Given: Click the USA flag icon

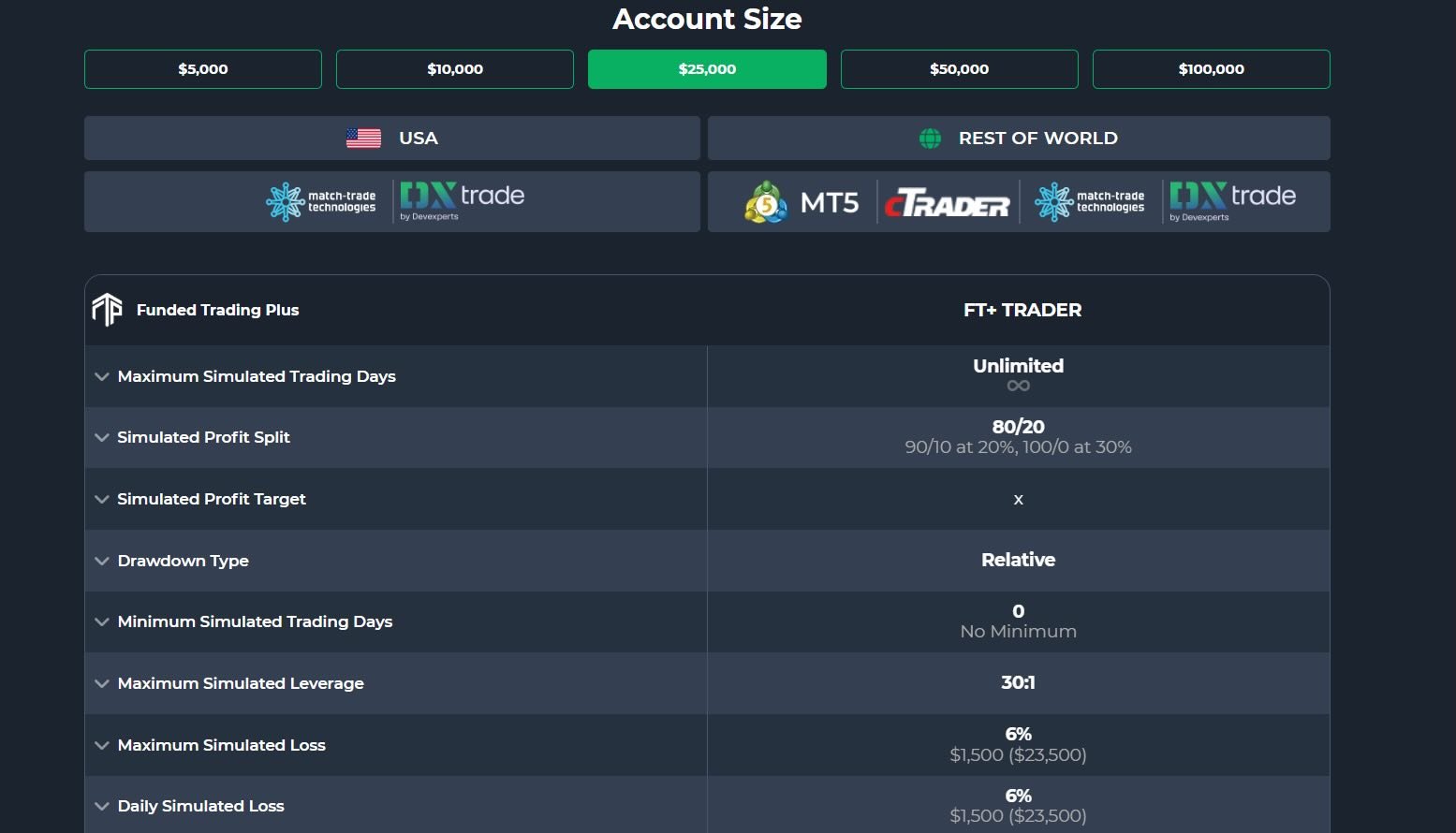Looking at the screenshot, I should [363, 138].
